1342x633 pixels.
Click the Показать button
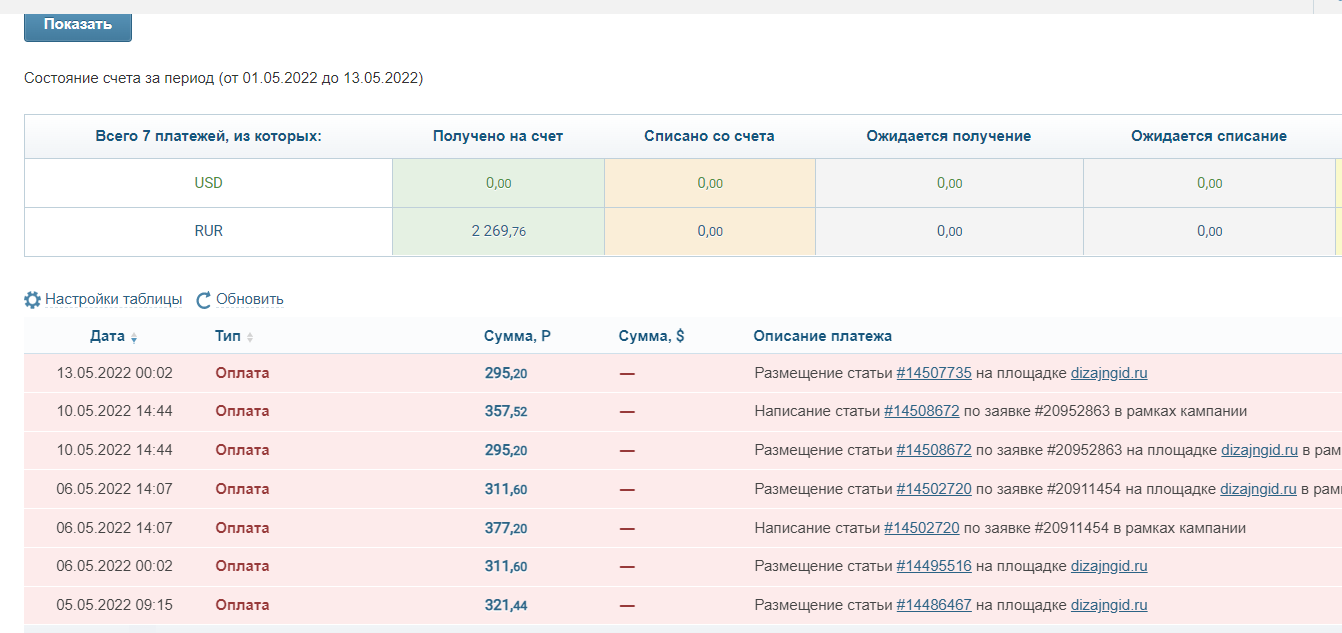77,24
